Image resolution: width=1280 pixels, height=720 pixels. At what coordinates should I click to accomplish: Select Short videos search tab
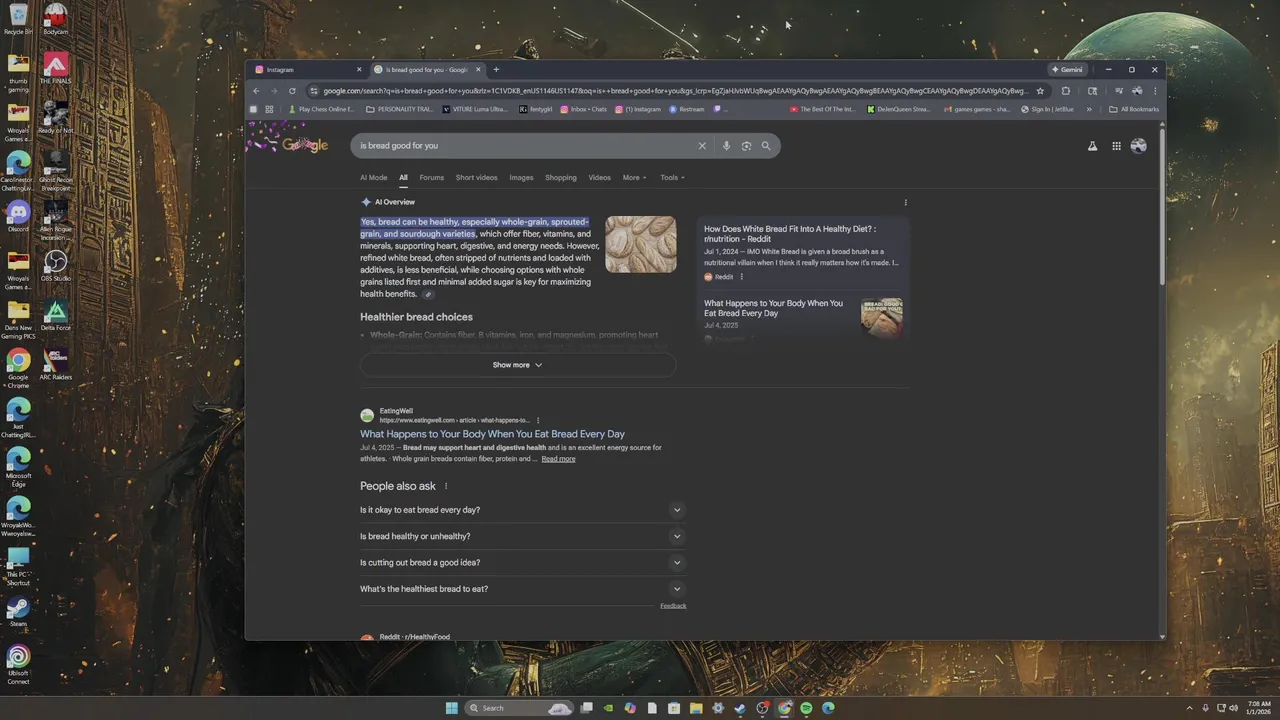476,178
